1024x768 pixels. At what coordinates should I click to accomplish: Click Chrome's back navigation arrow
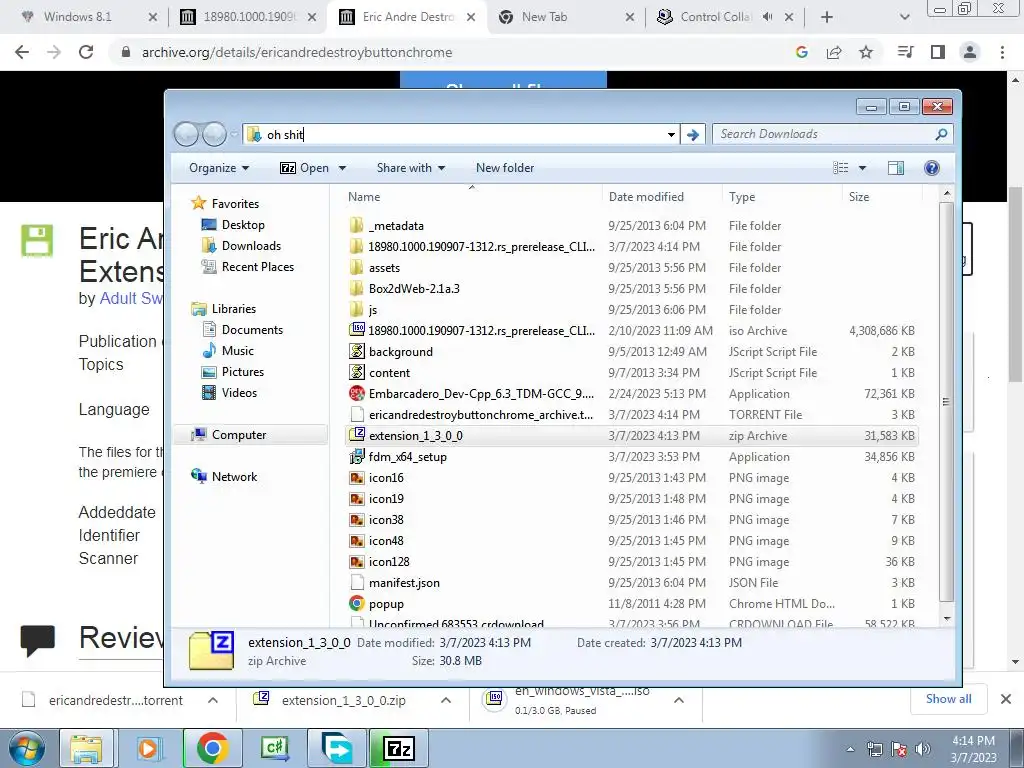click(22, 52)
